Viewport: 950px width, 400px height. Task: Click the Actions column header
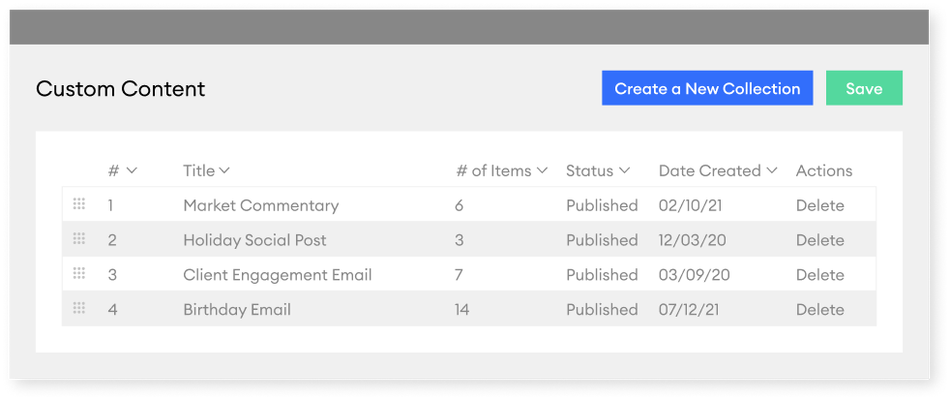[x=824, y=171]
